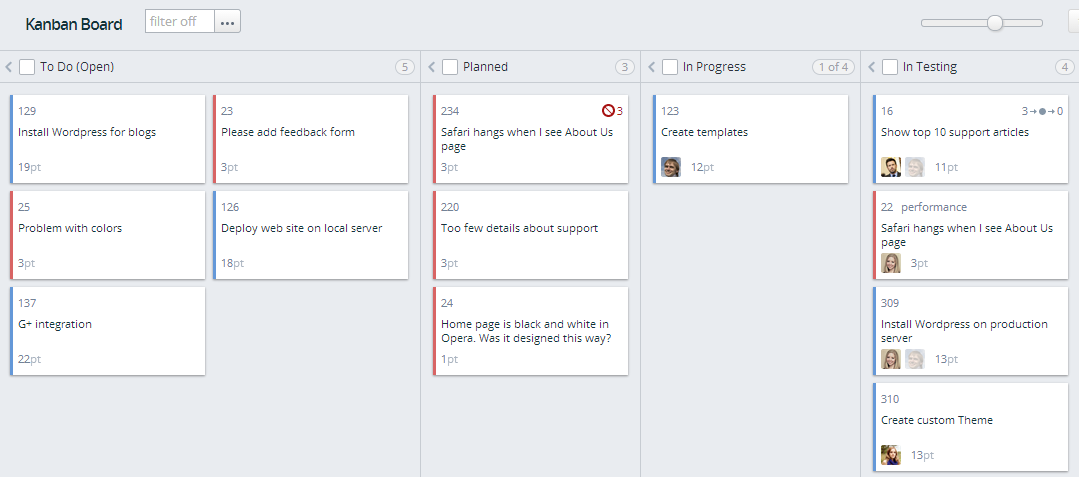Click the avatar on card 22 Safari hangs
This screenshot has width=1079, height=477.
[891, 263]
